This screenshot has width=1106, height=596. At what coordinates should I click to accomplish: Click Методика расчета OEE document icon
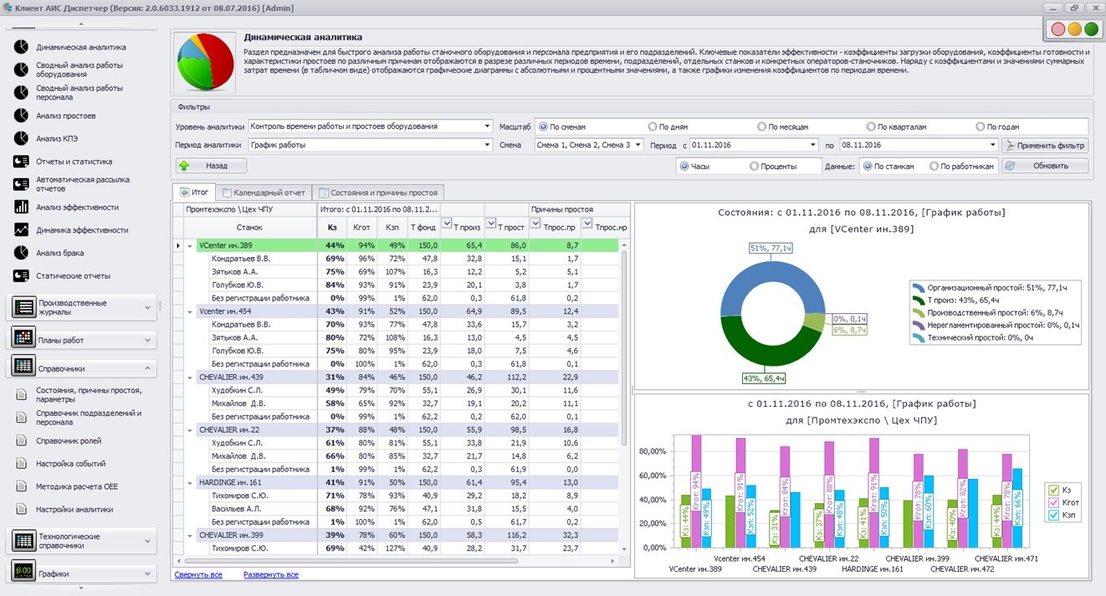(x=21, y=487)
